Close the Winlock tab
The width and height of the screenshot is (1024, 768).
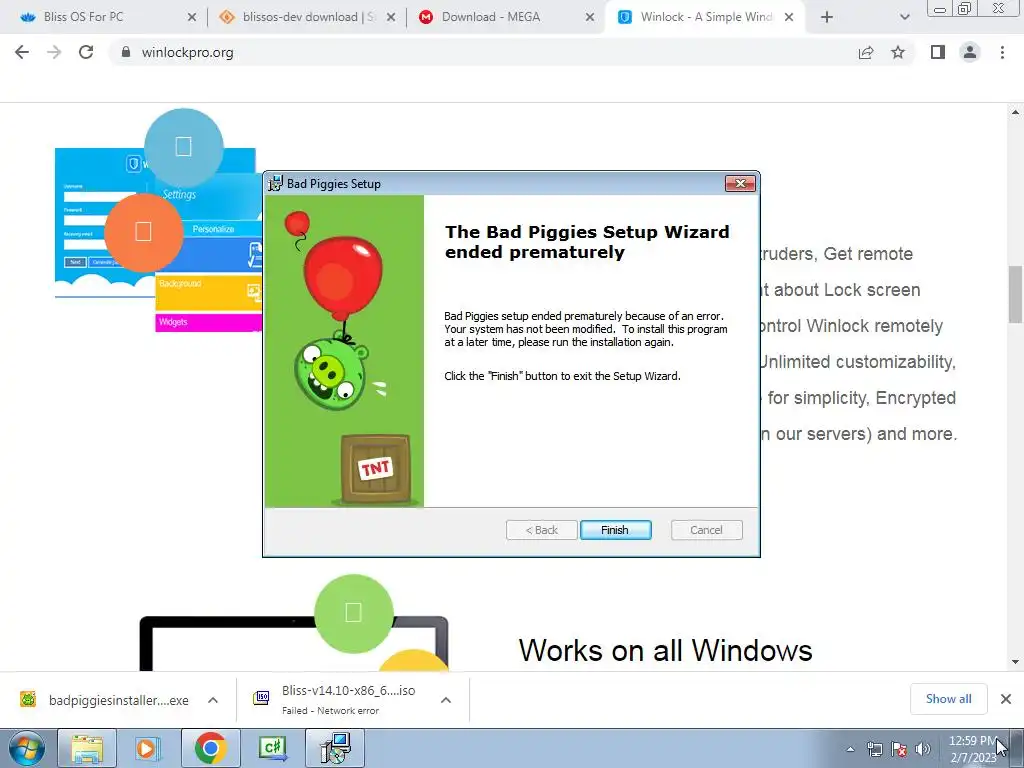[x=789, y=17]
